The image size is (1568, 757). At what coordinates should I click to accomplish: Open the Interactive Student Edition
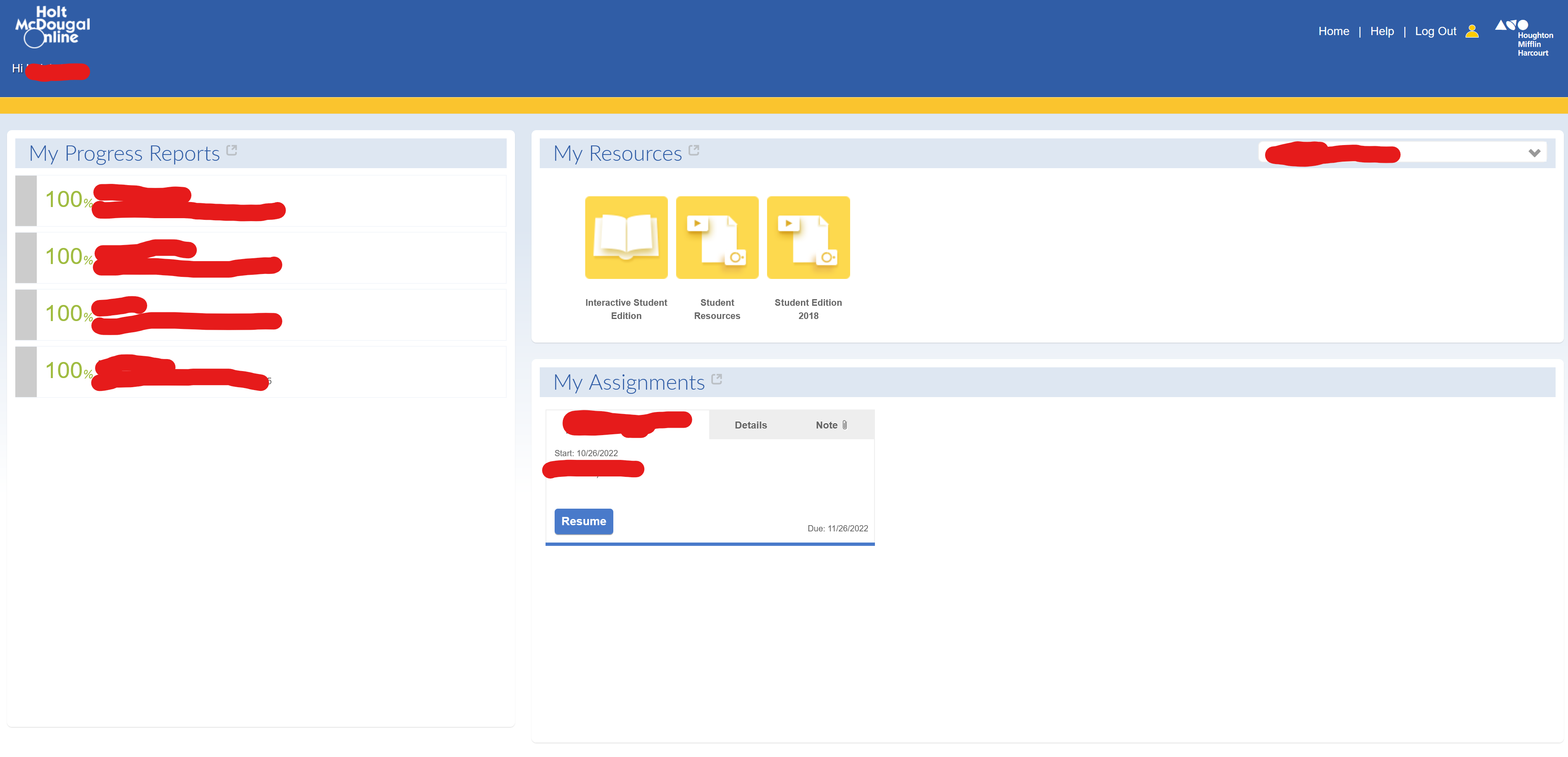point(627,237)
